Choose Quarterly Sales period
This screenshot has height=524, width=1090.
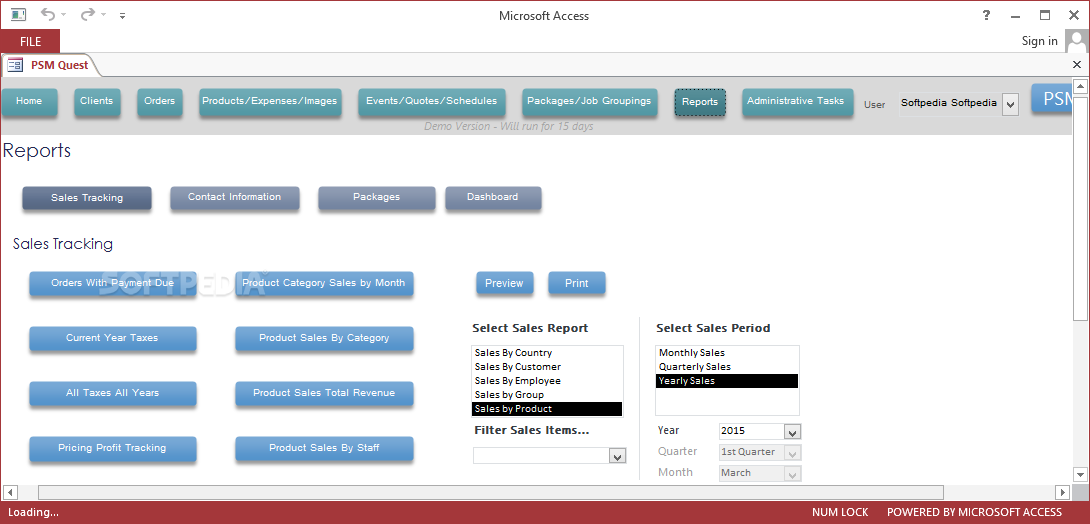727,367
